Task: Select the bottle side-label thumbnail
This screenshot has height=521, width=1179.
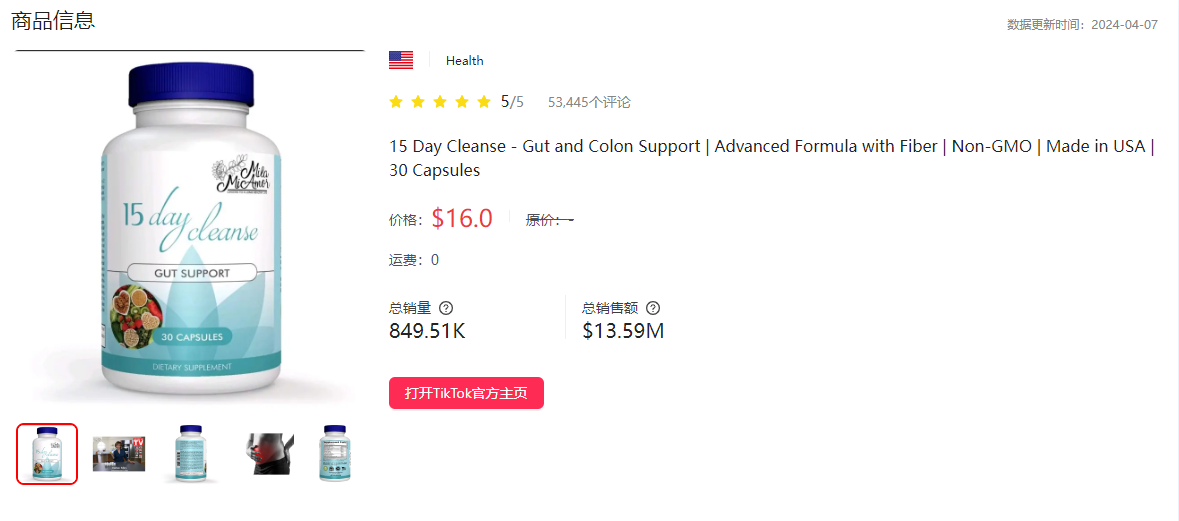Action: (x=190, y=454)
